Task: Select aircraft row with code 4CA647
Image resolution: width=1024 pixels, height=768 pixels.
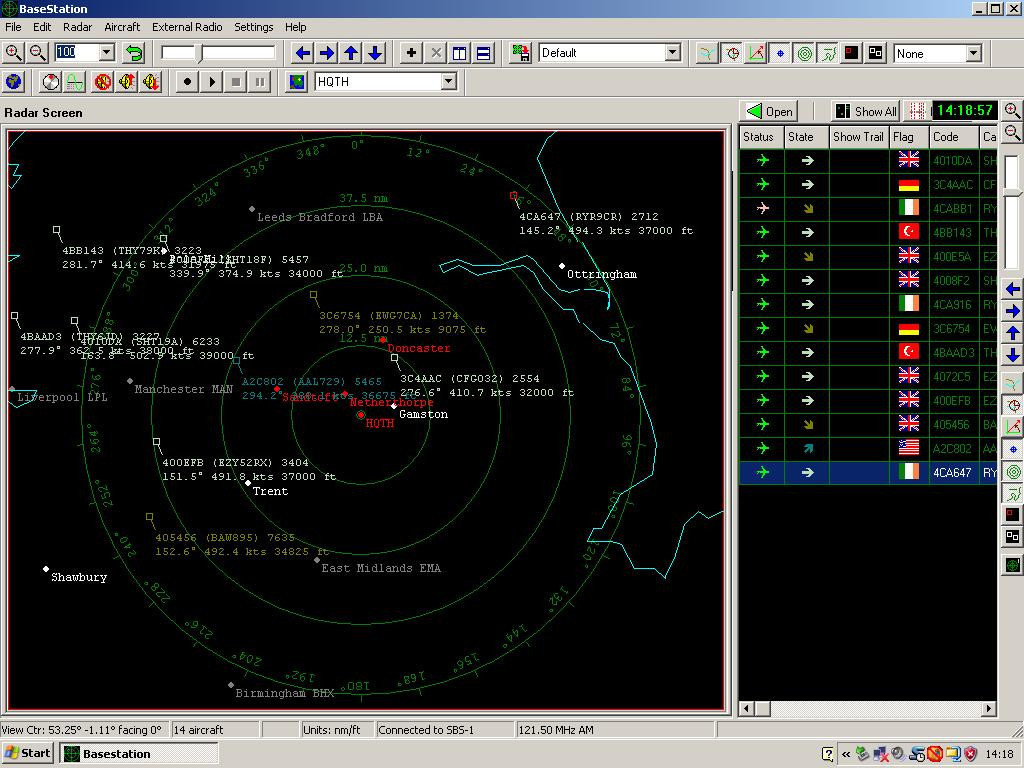Action: tap(950, 472)
